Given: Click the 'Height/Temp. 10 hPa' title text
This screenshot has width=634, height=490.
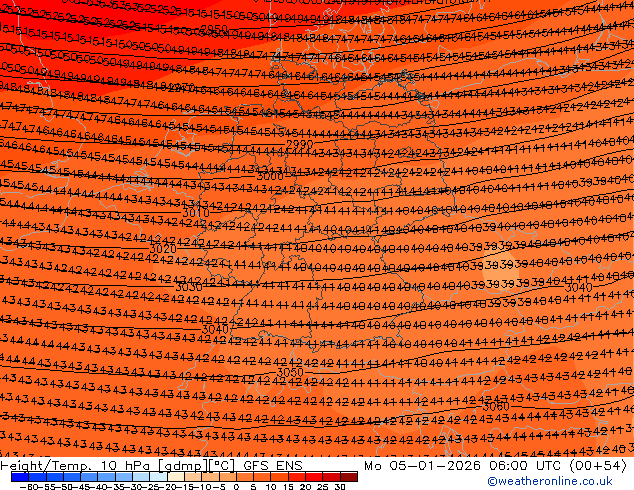Looking at the screenshot, I should point(77,466).
